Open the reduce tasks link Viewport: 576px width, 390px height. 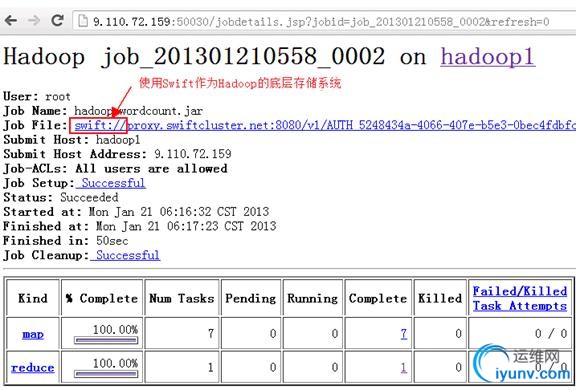coord(33,368)
